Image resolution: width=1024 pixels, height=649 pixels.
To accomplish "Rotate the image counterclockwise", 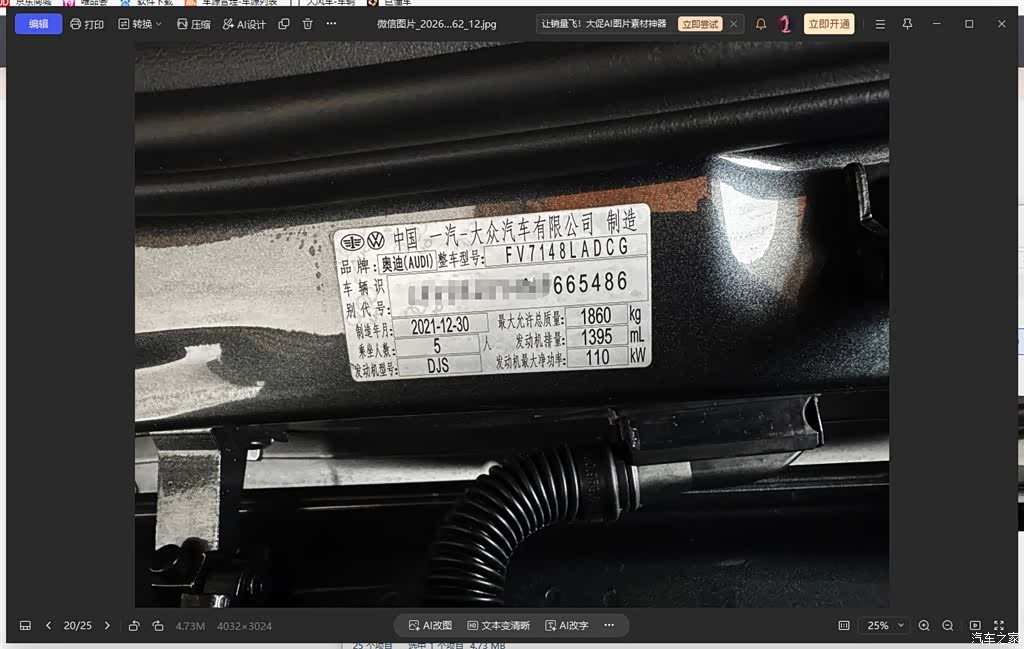I will point(134,625).
